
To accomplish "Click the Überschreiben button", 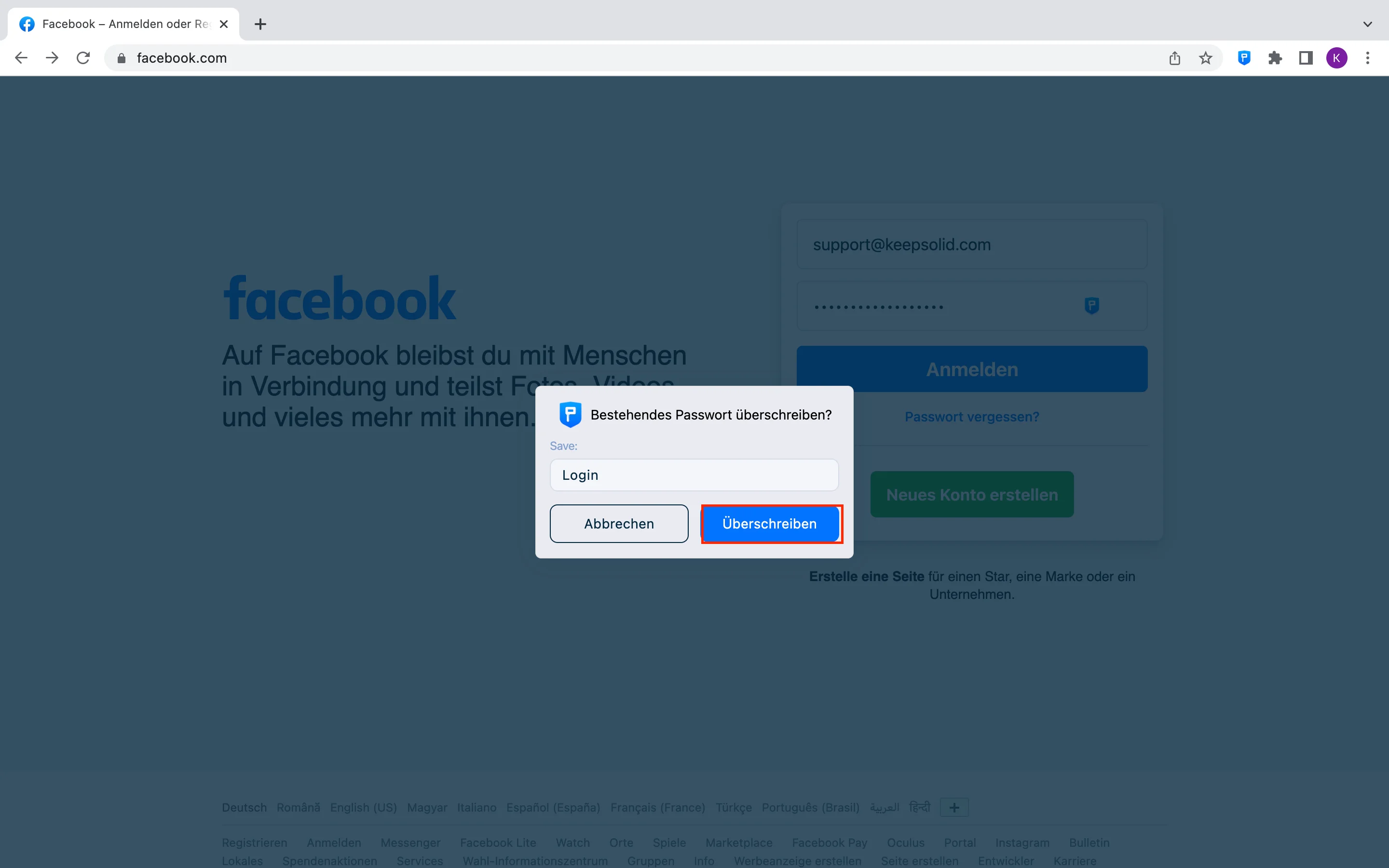I will [770, 524].
